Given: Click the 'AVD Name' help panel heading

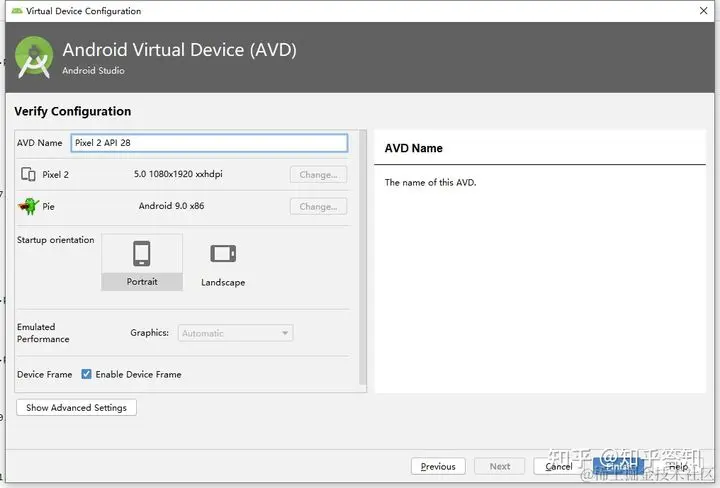Looking at the screenshot, I should [414, 148].
